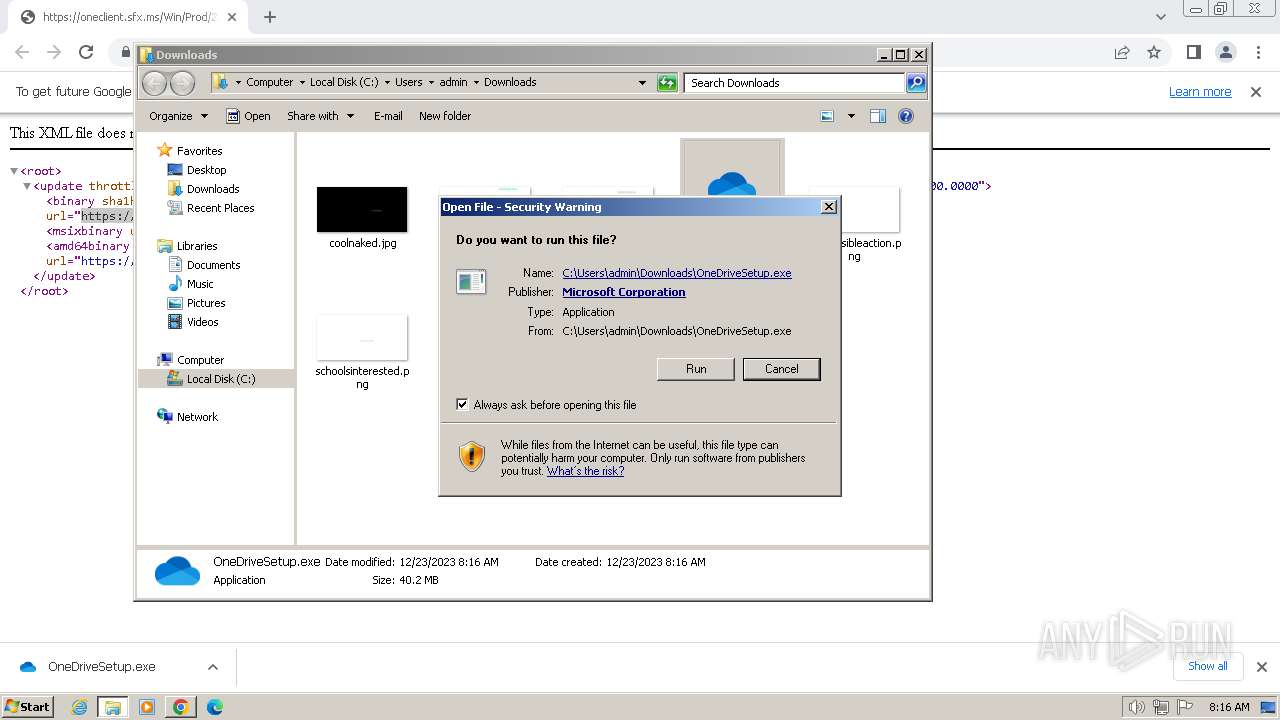
Task: Click the OneDriveSetup.exe file path link
Action: [676, 273]
